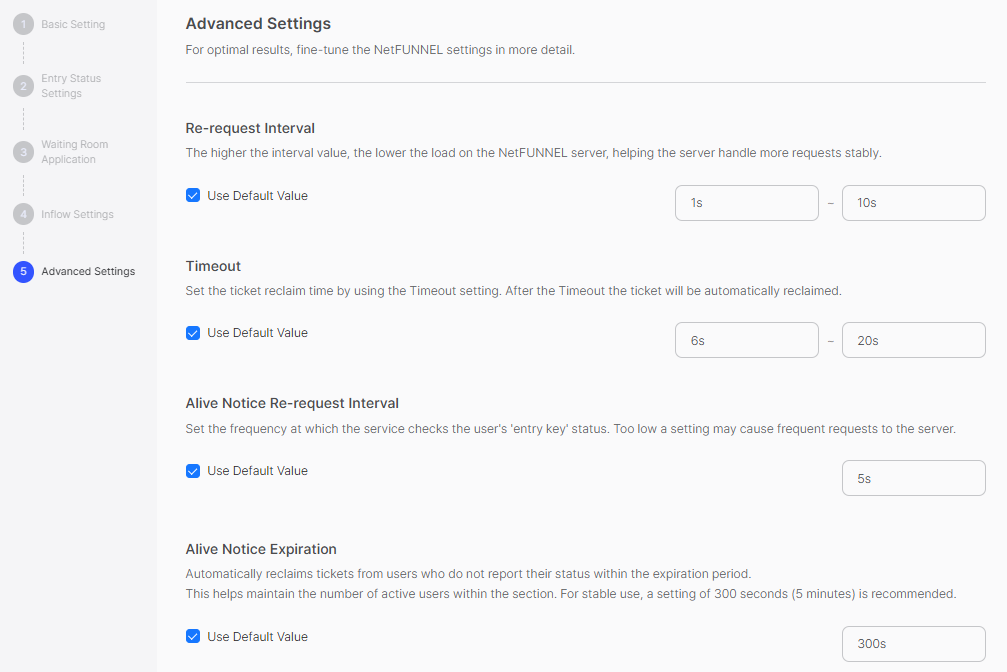Focus Timeout minimum field showing 6s
Viewport: 1007px width, 672px height.
(x=746, y=340)
